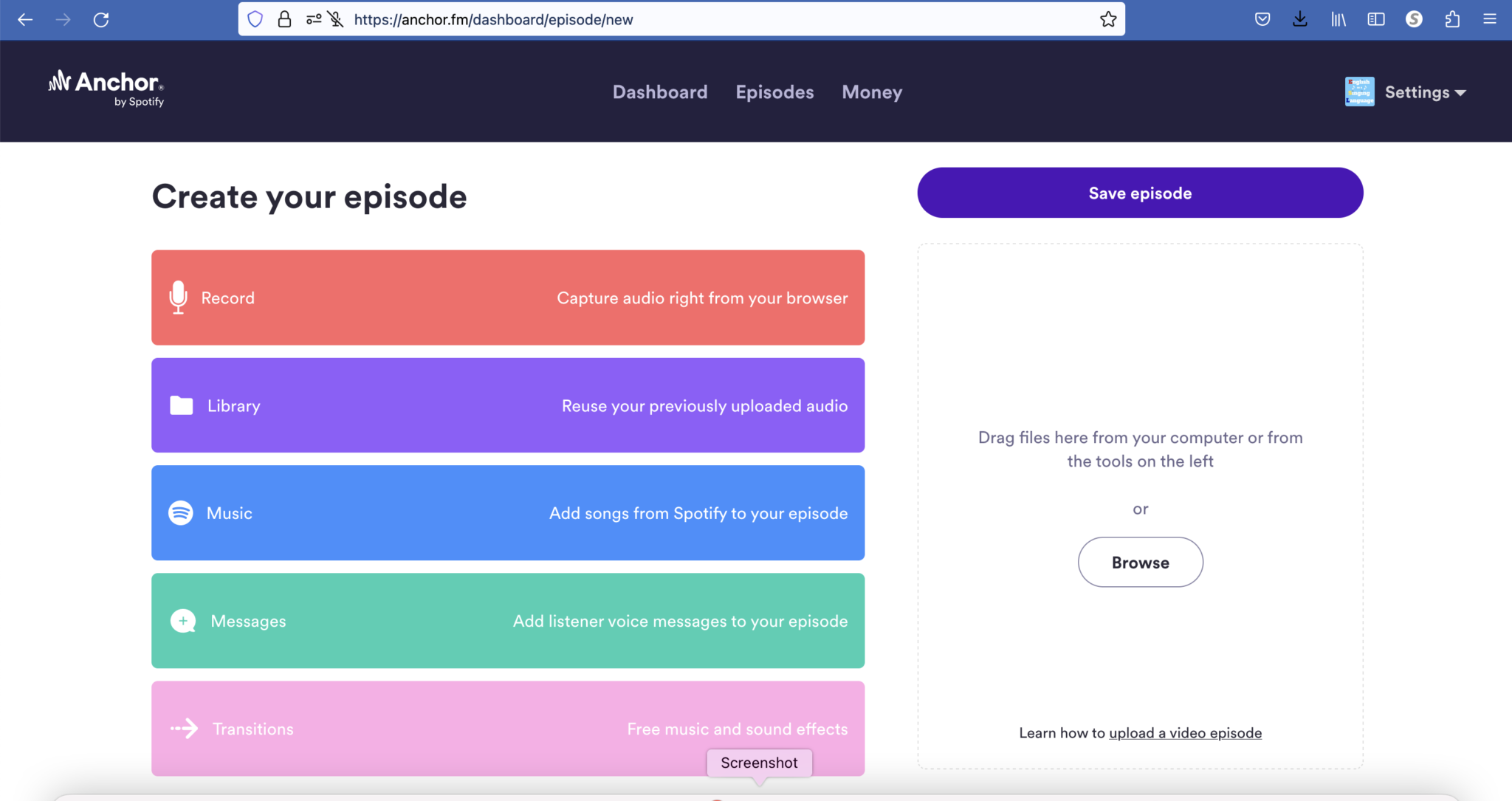
Task: Click the Save episode button
Action: [1139, 193]
